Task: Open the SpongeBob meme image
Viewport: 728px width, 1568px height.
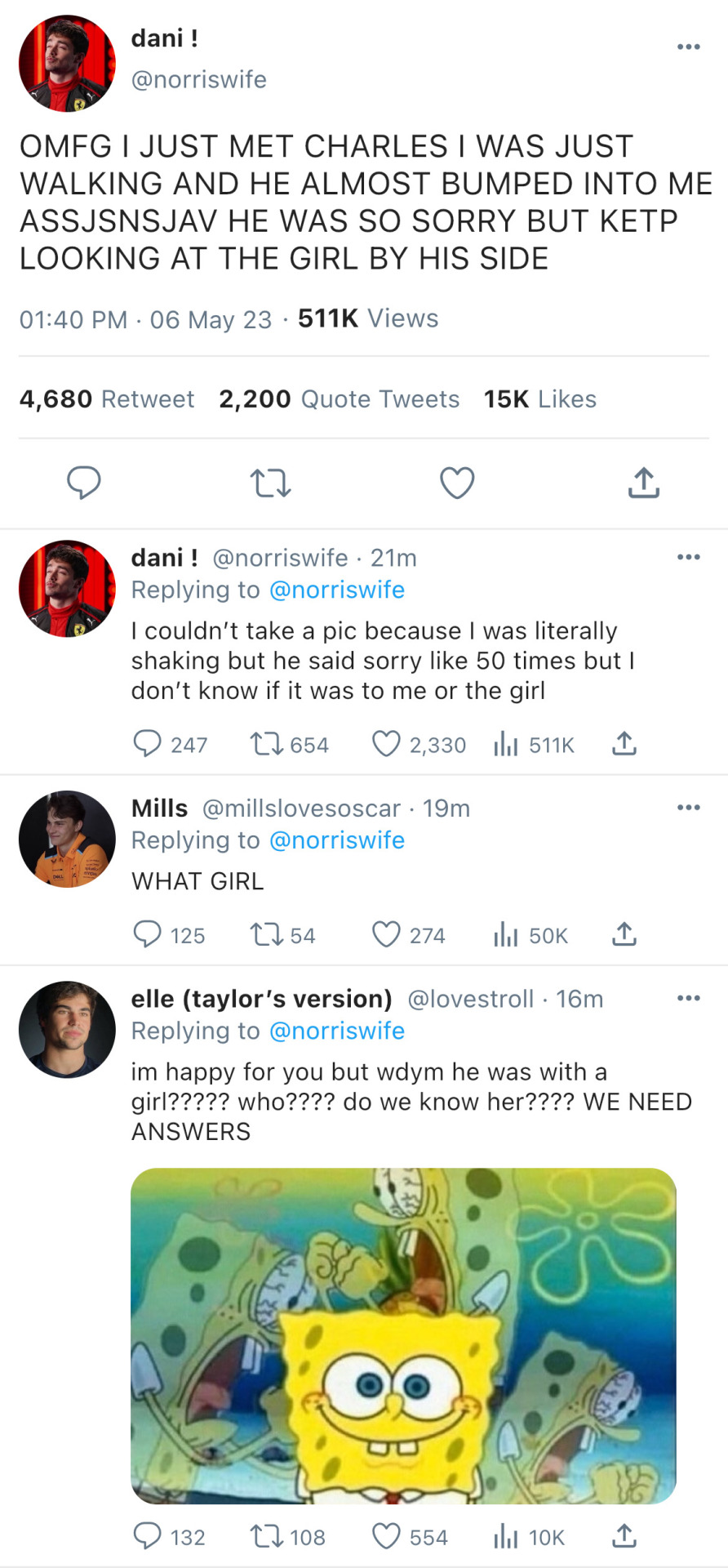Action: point(403,1336)
